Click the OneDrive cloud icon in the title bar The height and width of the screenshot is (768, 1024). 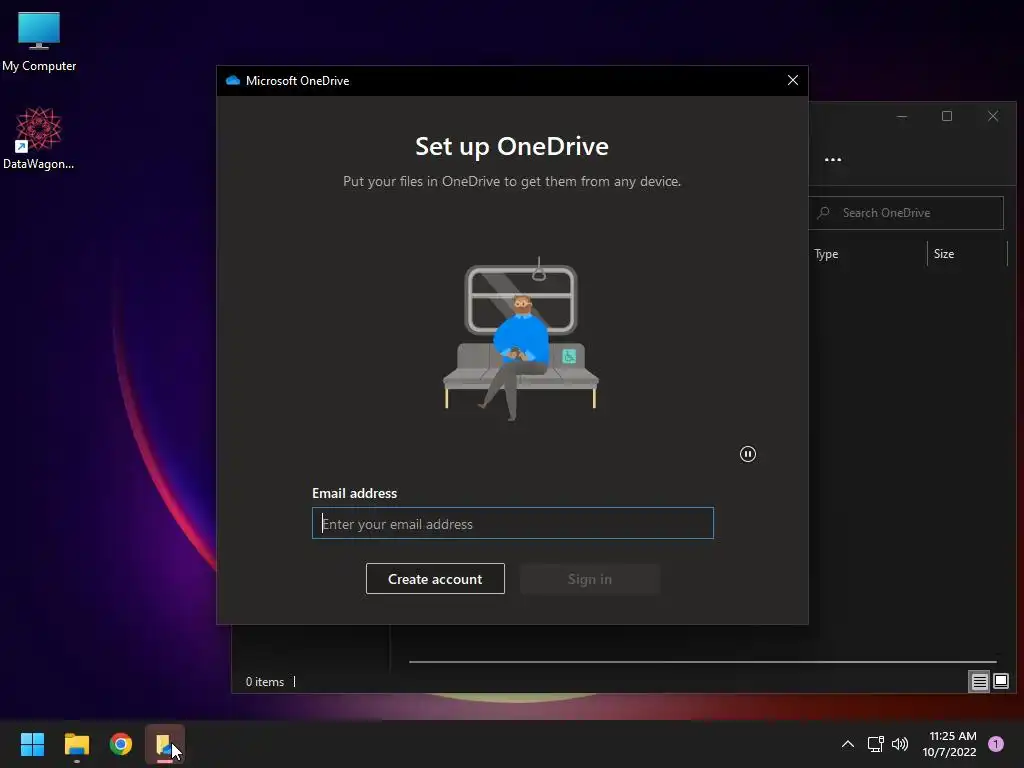232,80
